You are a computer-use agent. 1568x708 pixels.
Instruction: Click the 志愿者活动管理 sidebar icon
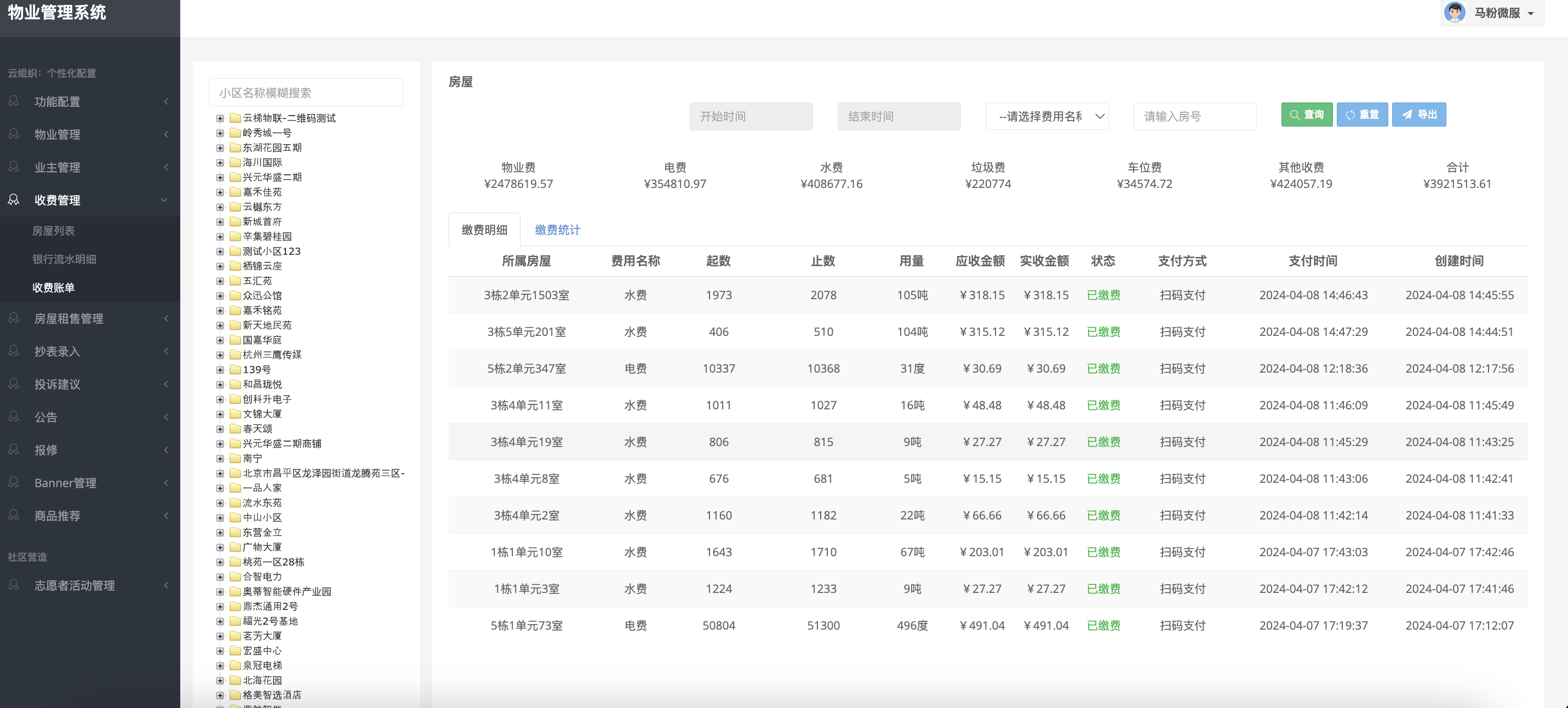(13, 585)
